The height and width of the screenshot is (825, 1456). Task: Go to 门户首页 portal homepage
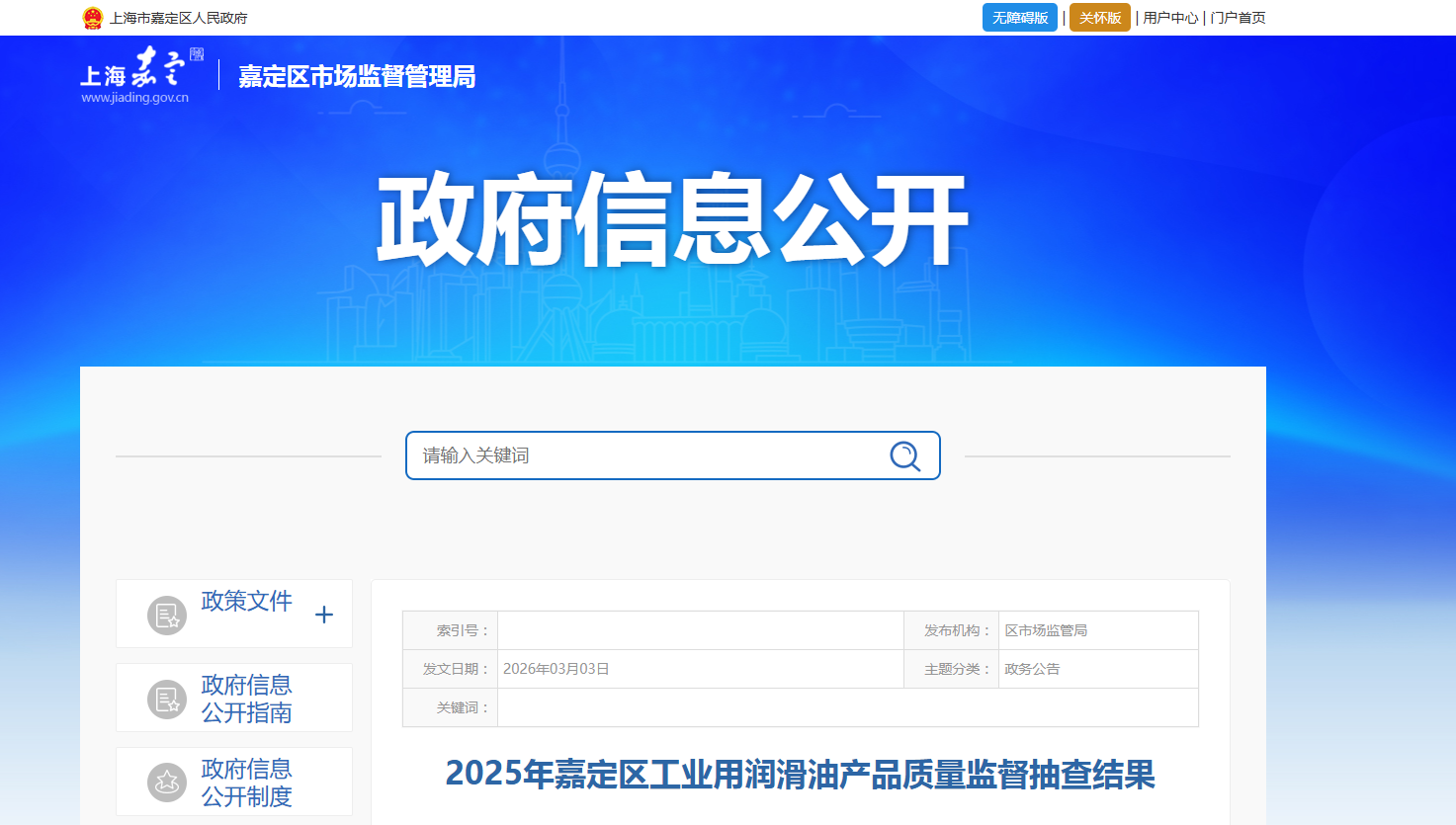1238,18
